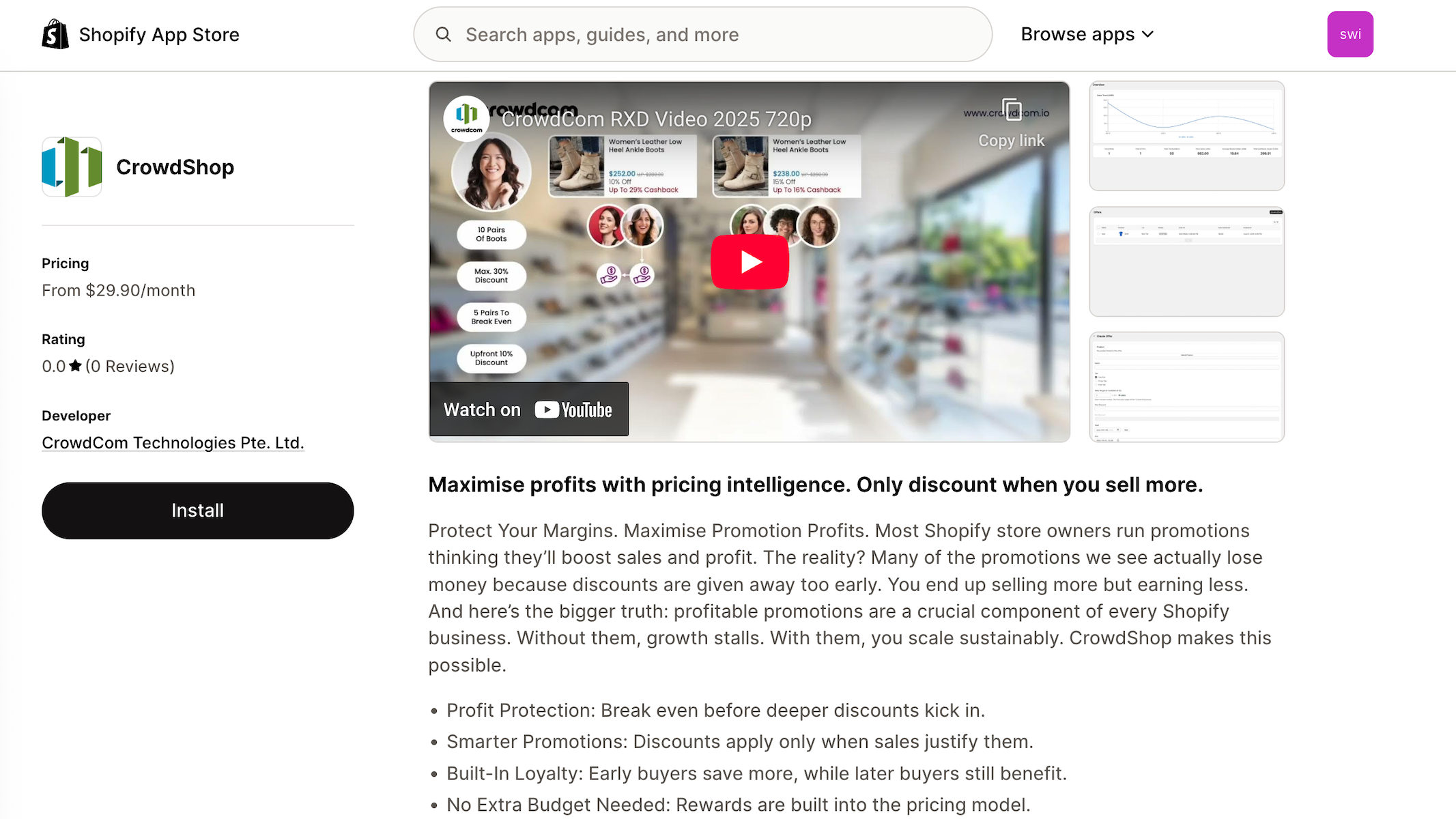Open the (0 Reviews) rating link
Viewport: 1456px width, 819px height.
[x=130, y=367]
